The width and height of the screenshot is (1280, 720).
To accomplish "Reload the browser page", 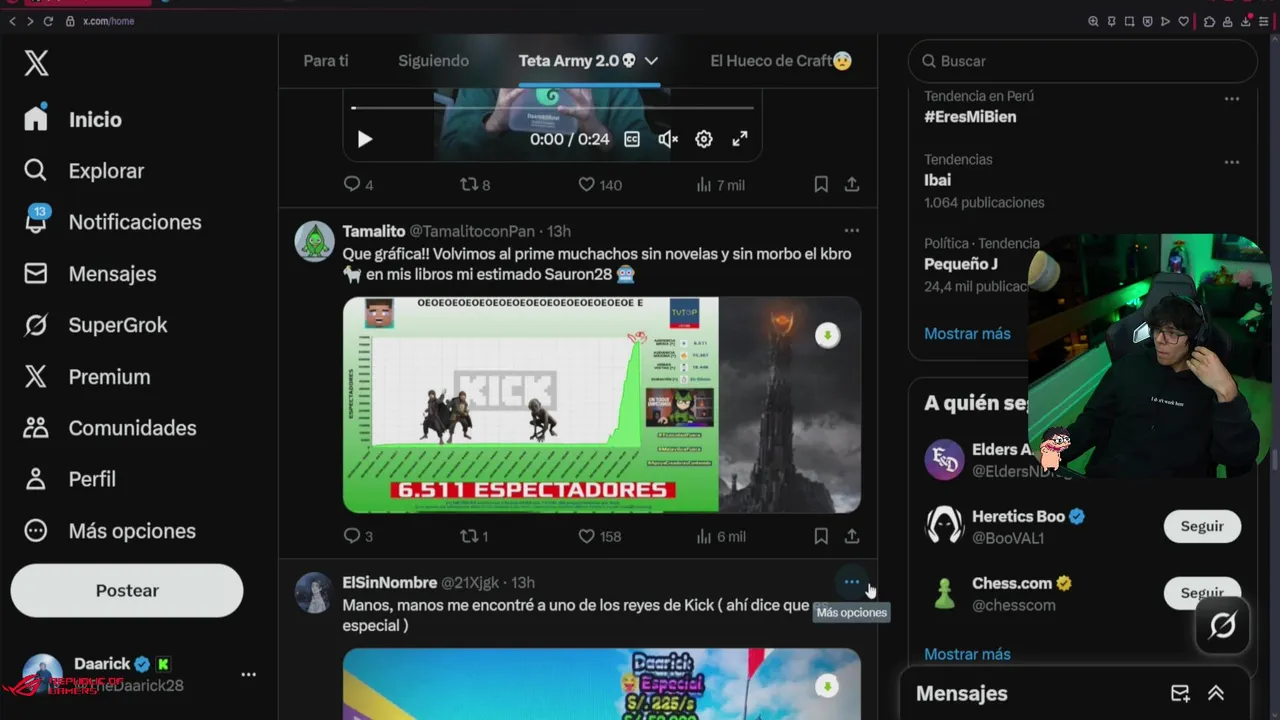I will tap(48, 21).
